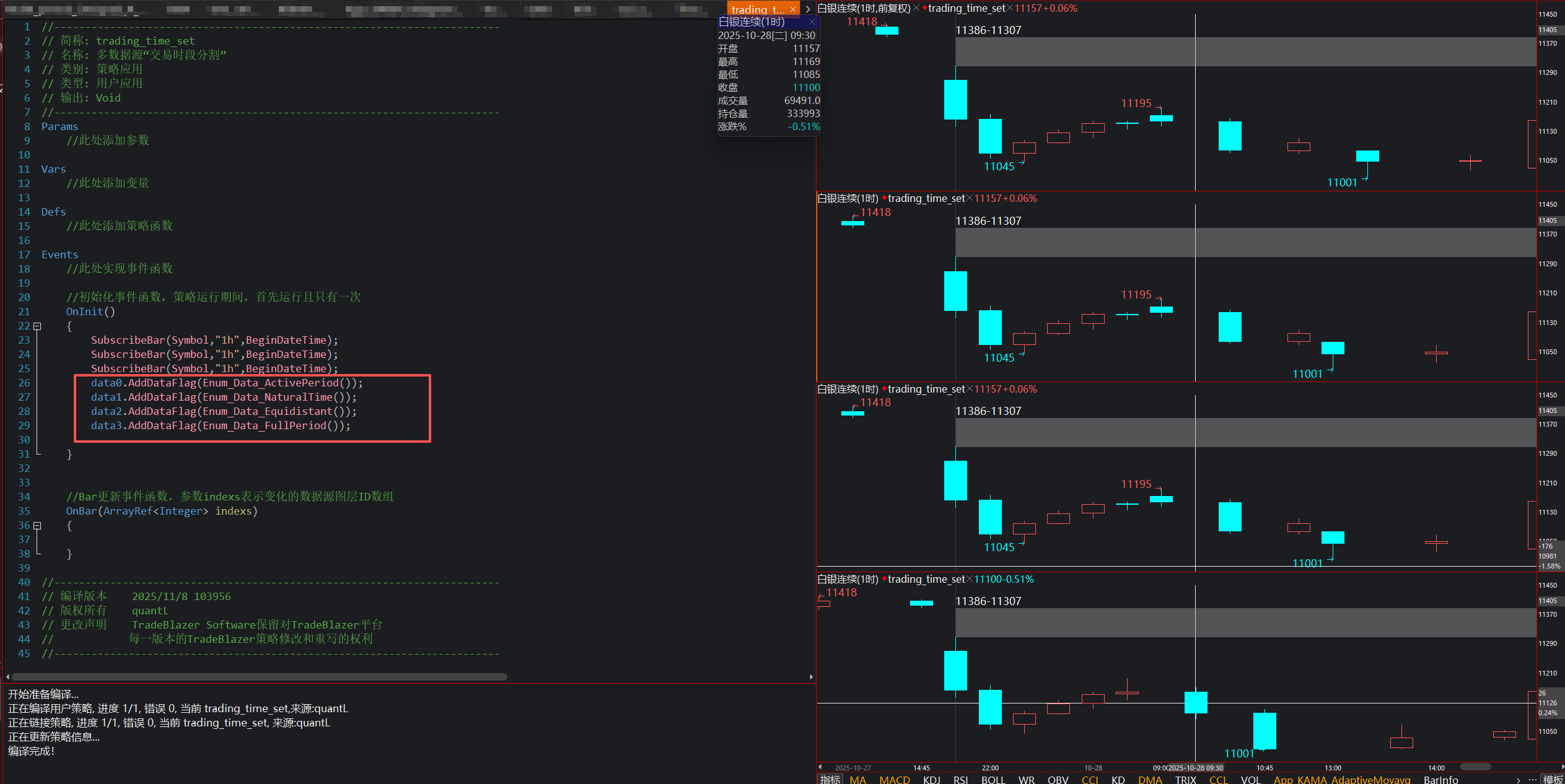Open the 模板 template menu
The height and width of the screenshot is (784, 1565).
tap(1553, 780)
